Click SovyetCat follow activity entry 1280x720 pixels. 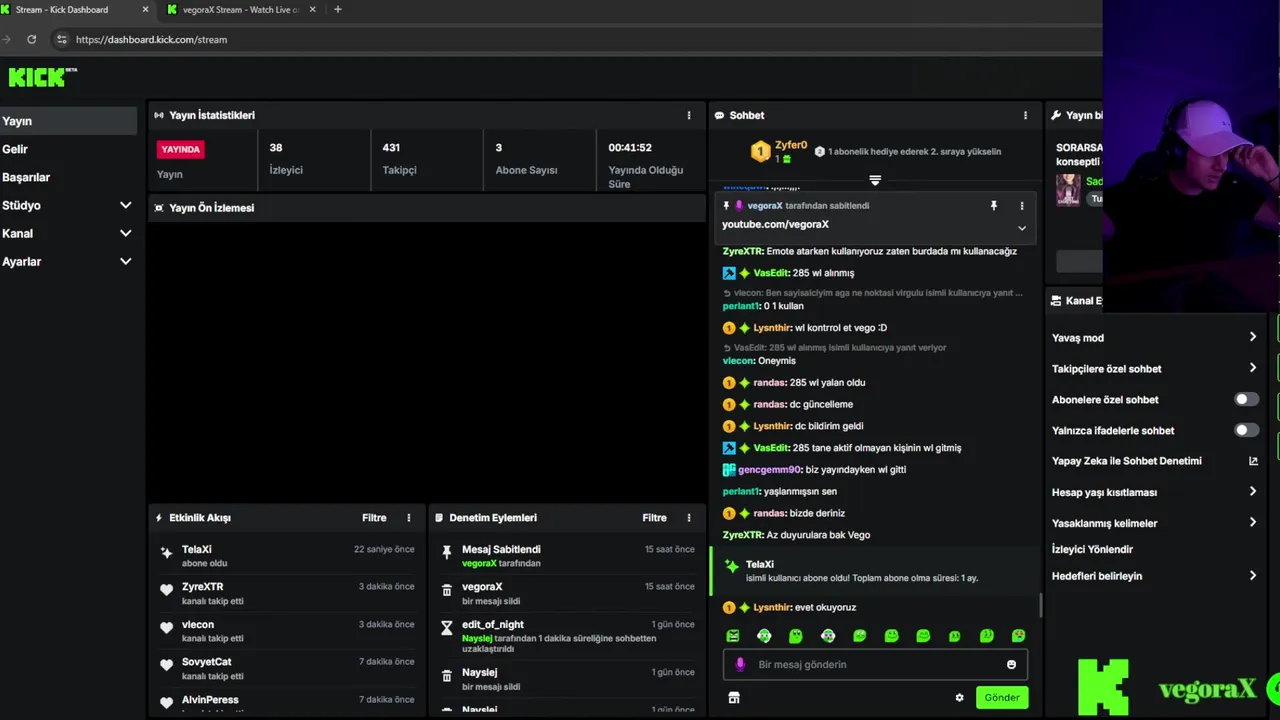coord(287,669)
